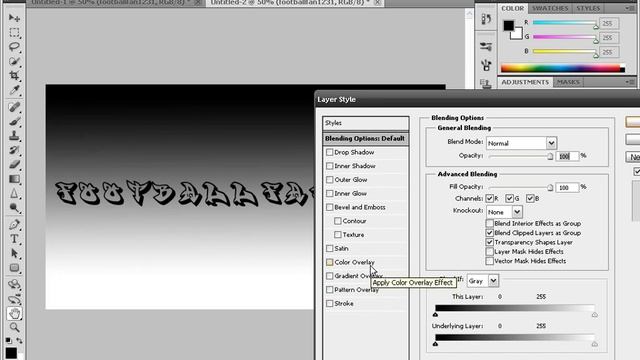
Task: Select the Blur tool
Action: pyautogui.click(x=14, y=193)
